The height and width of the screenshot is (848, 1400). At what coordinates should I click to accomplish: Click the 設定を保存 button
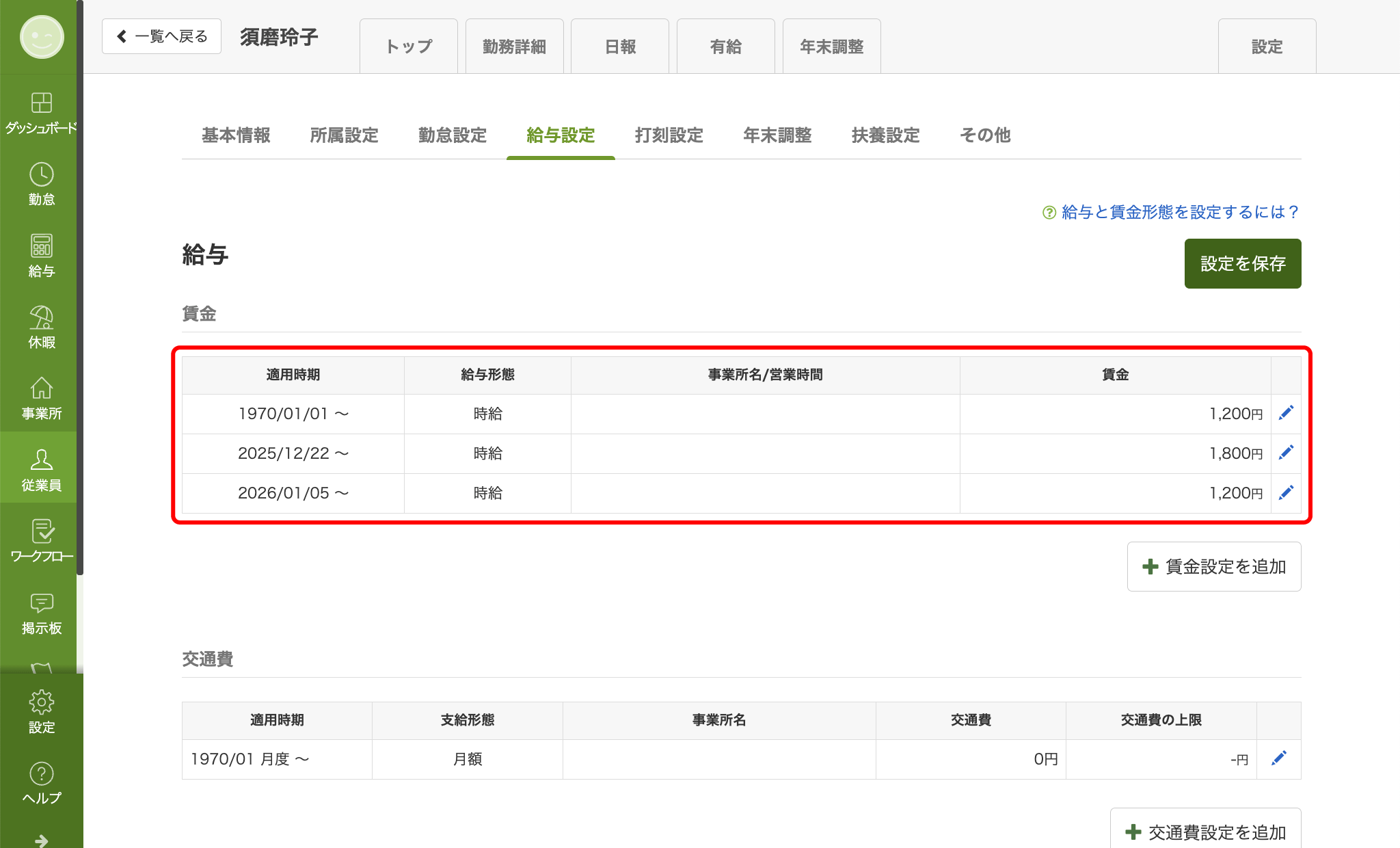point(1242,263)
